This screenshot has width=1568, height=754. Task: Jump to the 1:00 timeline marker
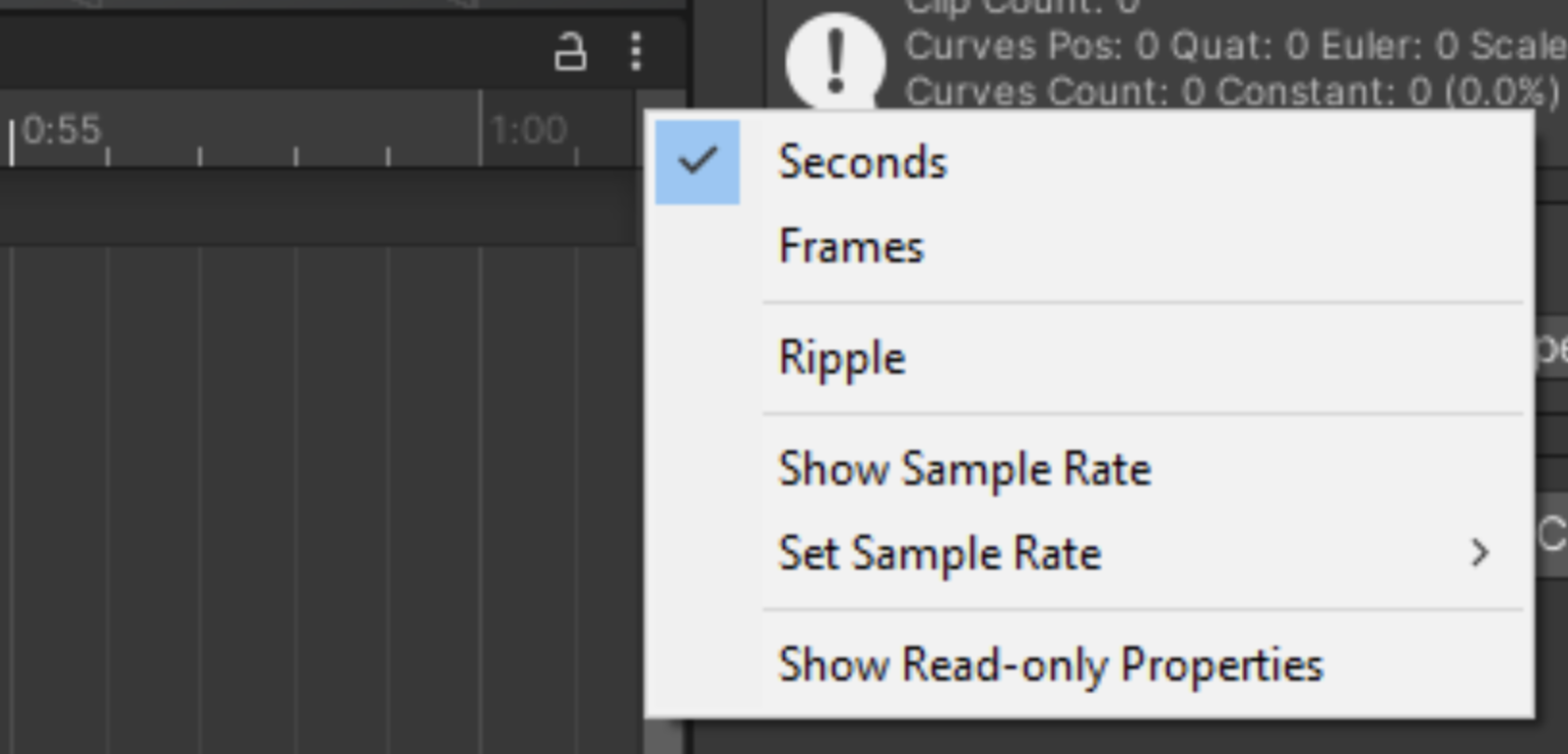[x=528, y=130]
